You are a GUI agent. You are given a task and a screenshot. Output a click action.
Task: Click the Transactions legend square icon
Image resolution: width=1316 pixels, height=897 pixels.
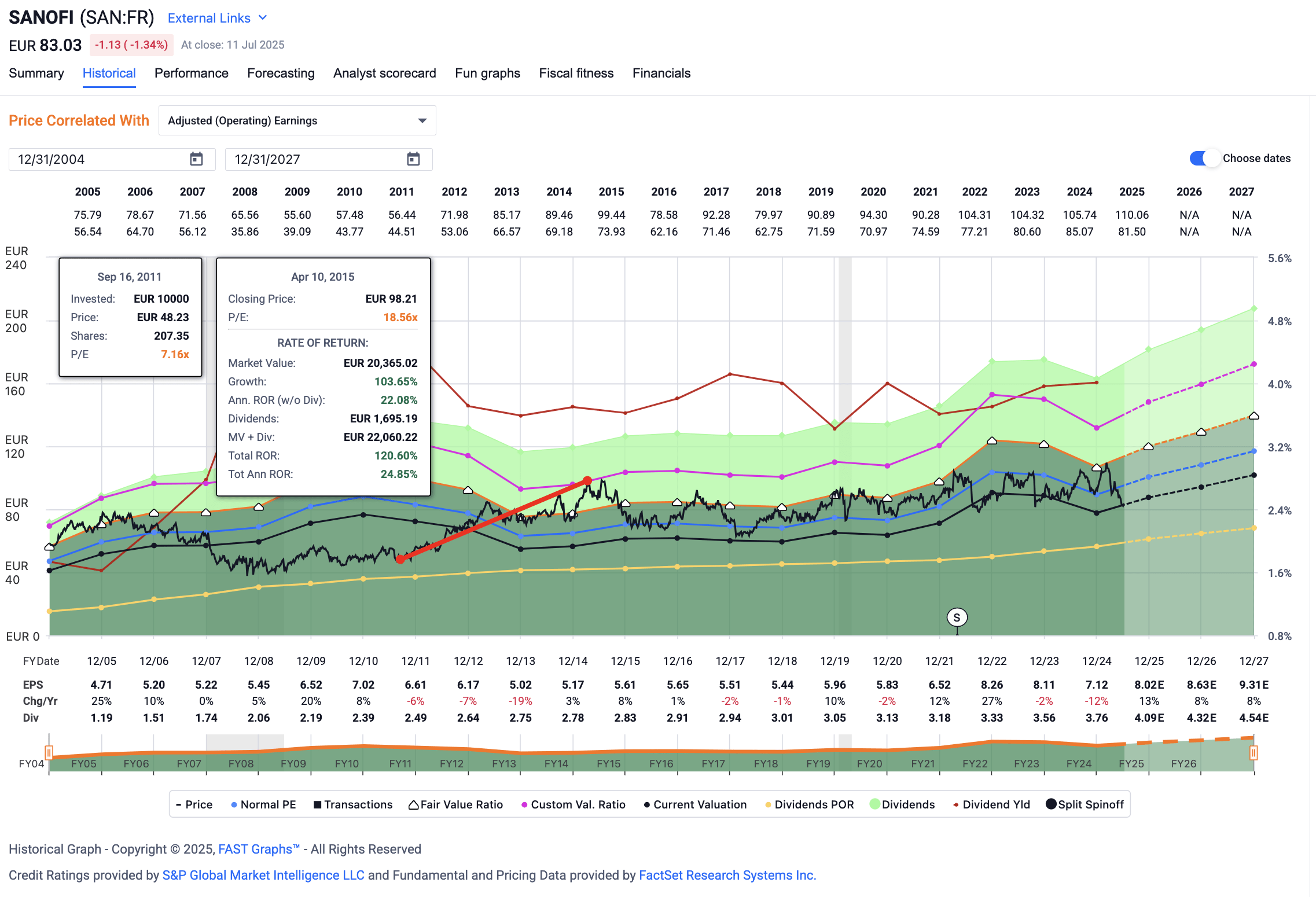[x=316, y=804]
